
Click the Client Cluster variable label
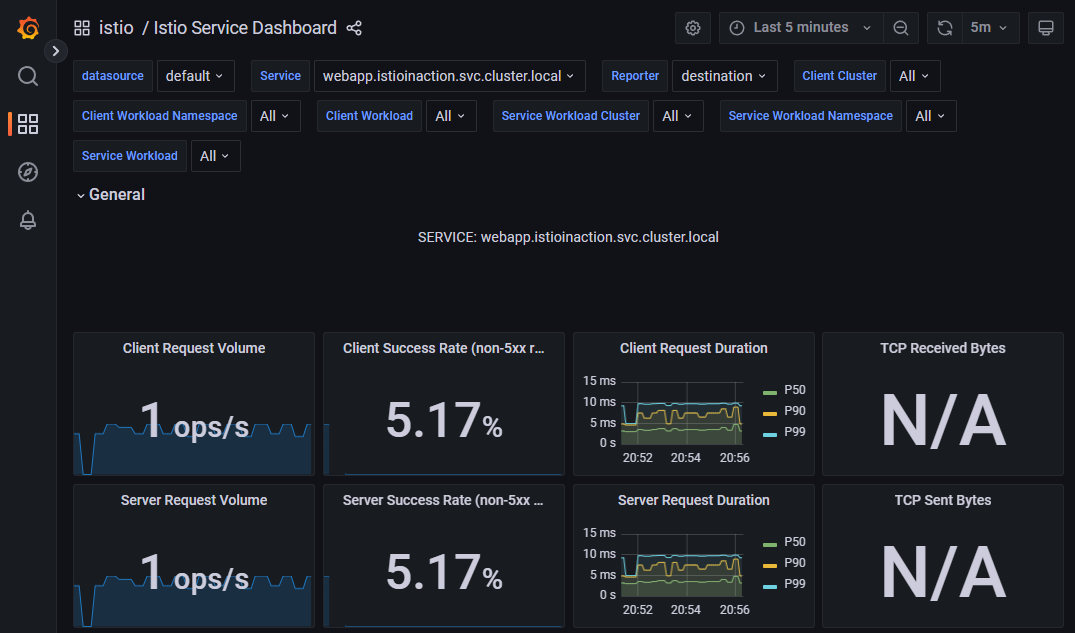coord(839,76)
